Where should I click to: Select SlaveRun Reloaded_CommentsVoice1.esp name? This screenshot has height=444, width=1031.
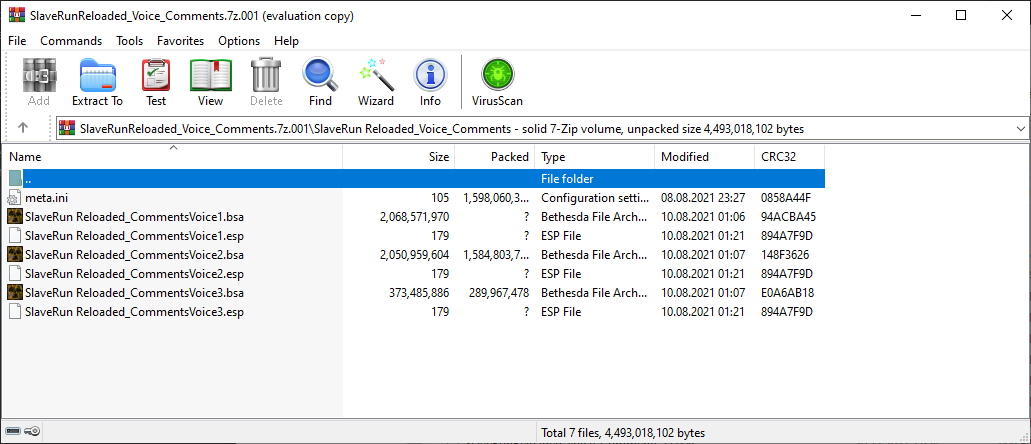[x=134, y=235]
